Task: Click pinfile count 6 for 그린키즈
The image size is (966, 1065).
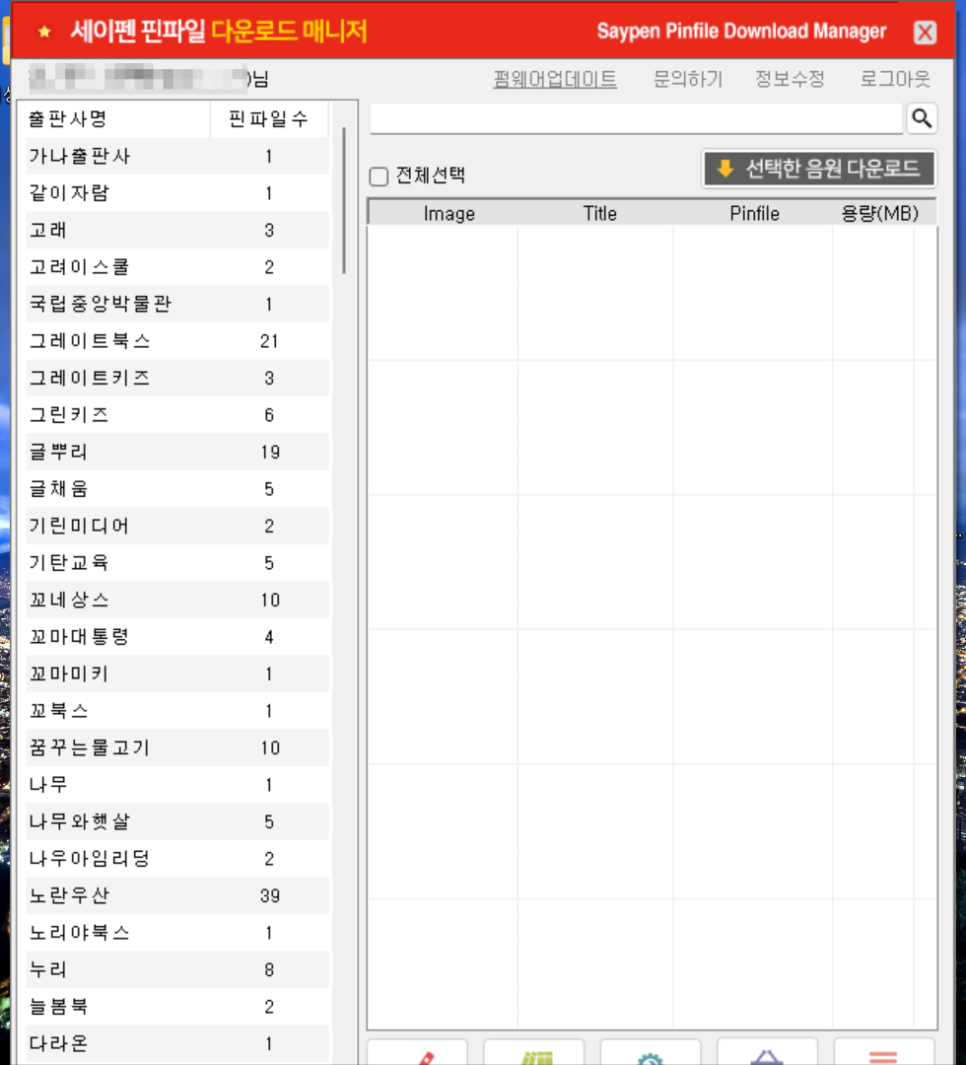Action: point(269,415)
